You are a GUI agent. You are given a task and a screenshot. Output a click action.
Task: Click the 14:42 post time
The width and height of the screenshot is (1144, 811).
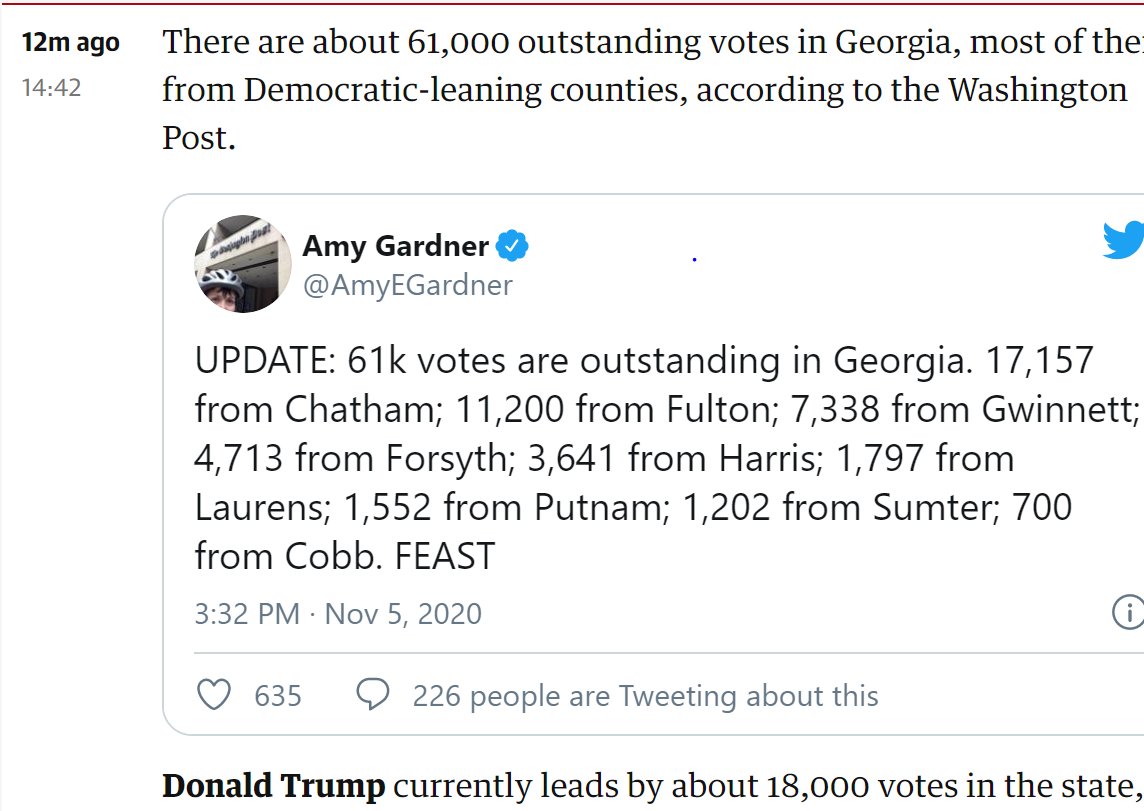coord(52,88)
